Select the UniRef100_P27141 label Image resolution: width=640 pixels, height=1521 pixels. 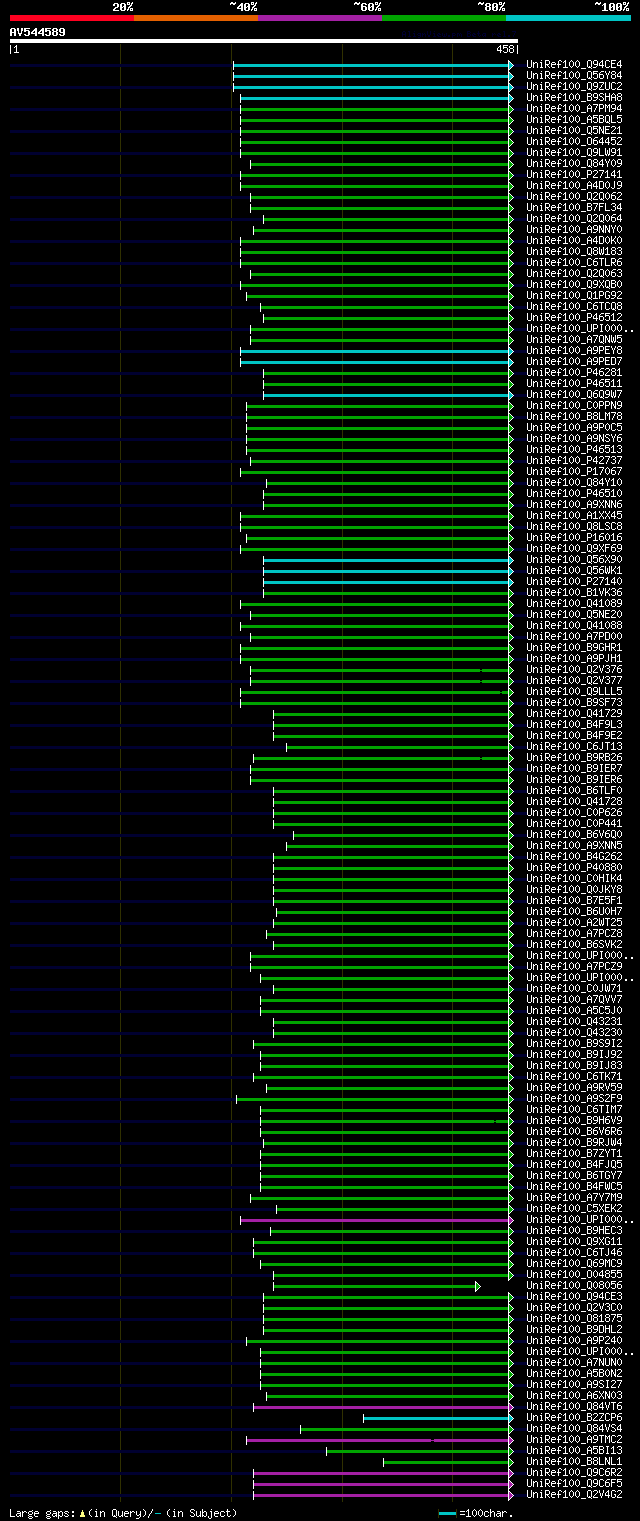(574, 175)
